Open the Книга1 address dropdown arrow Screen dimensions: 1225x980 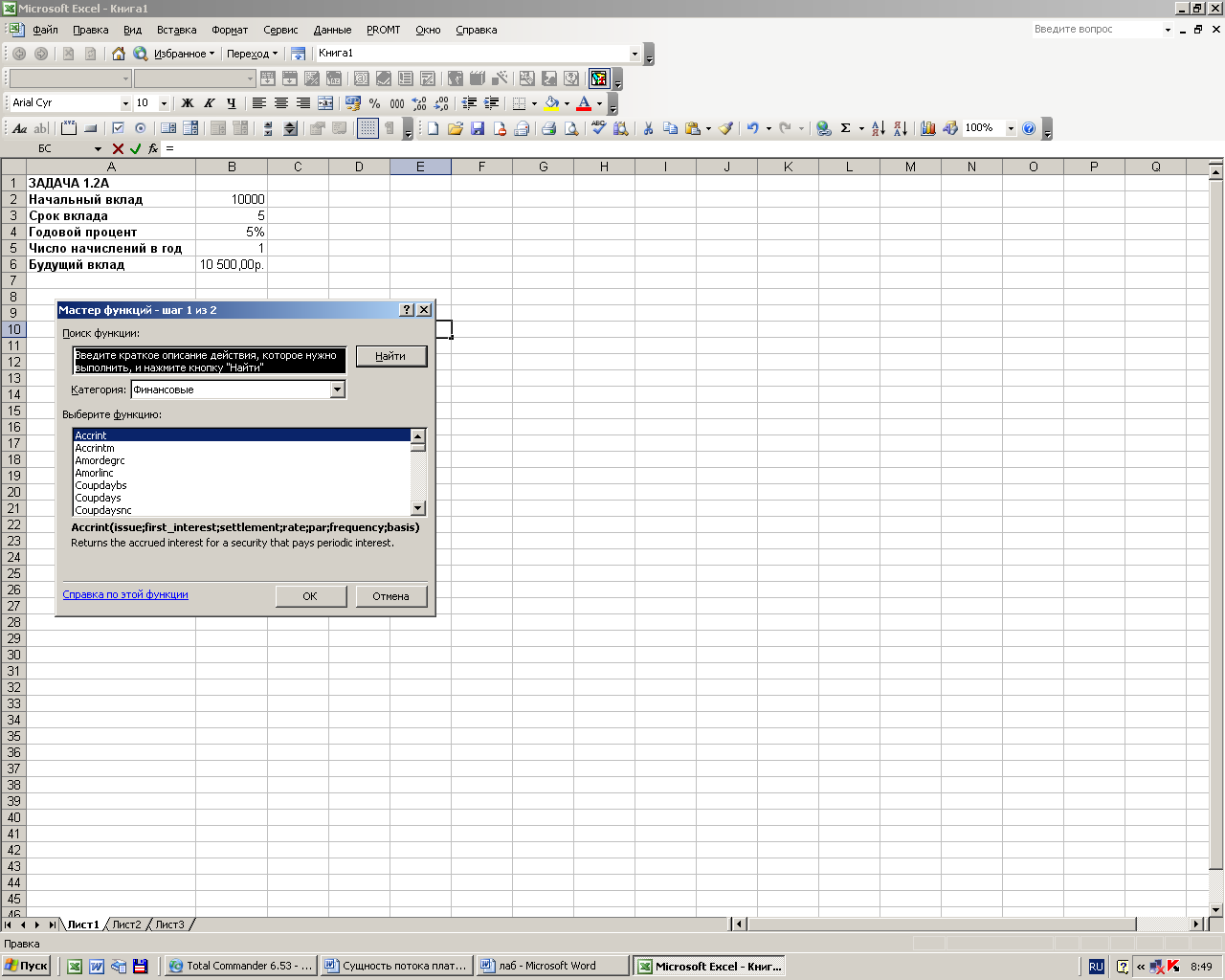635,54
